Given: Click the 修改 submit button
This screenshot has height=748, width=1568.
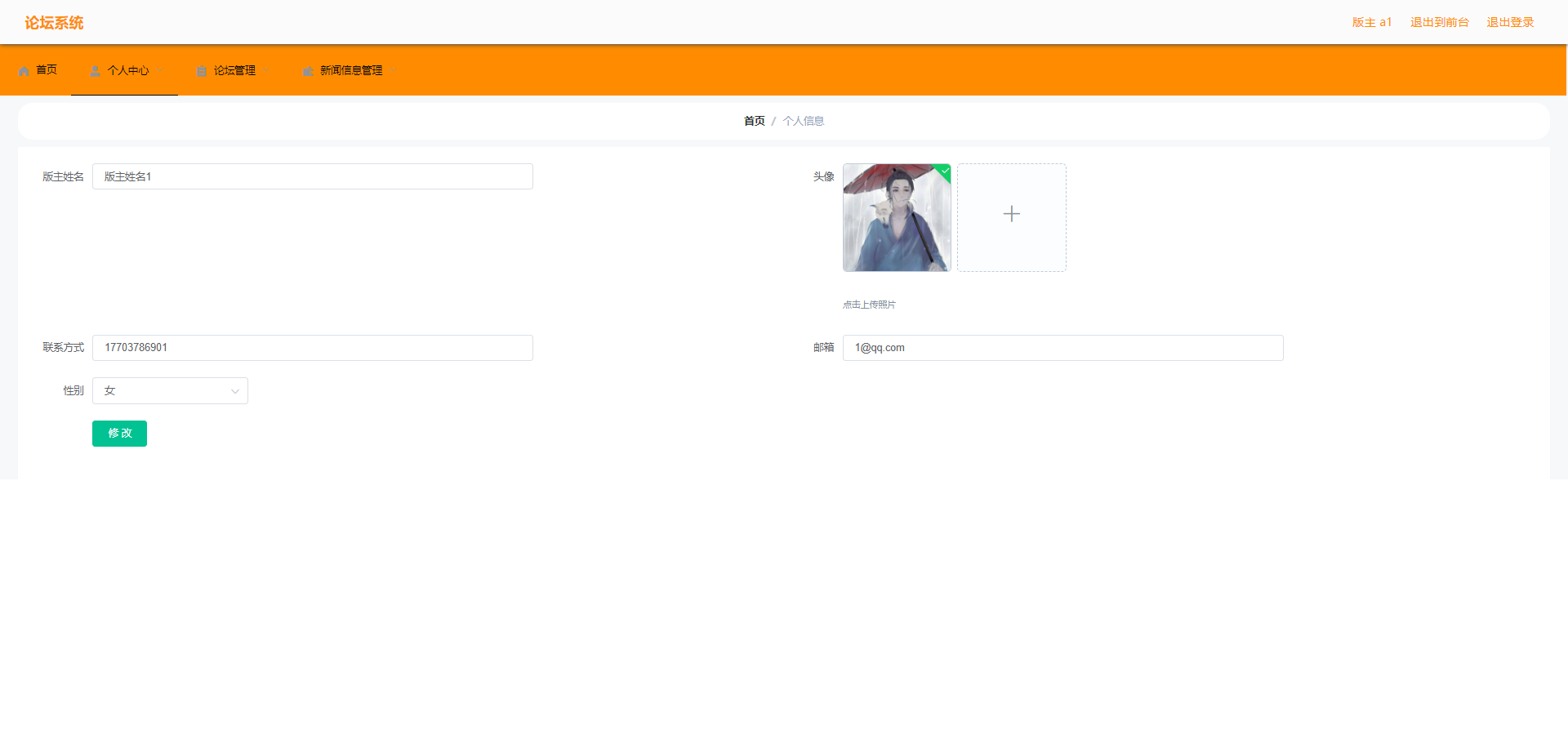Looking at the screenshot, I should click(x=119, y=434).
